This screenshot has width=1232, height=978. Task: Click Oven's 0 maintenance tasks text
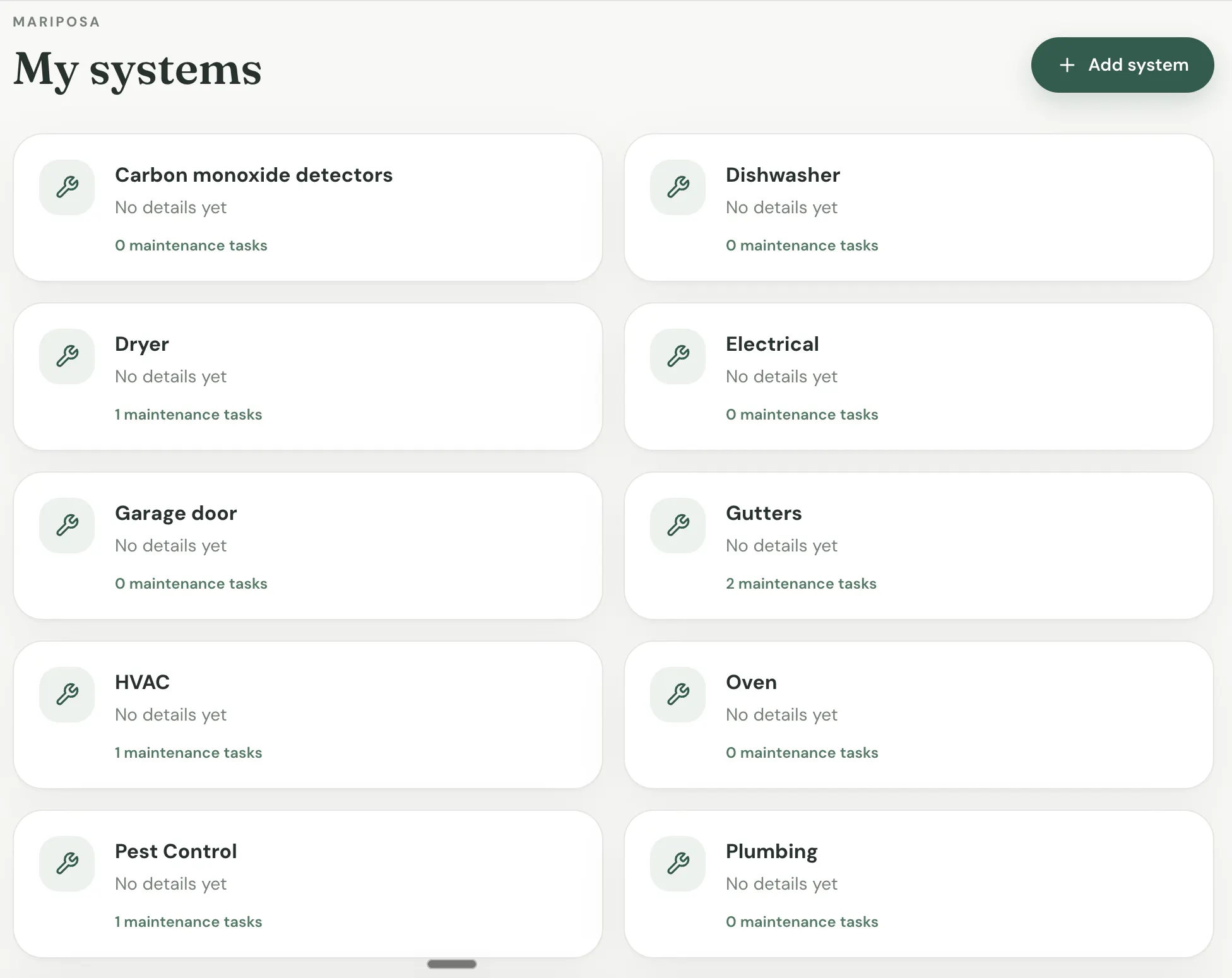(x=802, y=753)
